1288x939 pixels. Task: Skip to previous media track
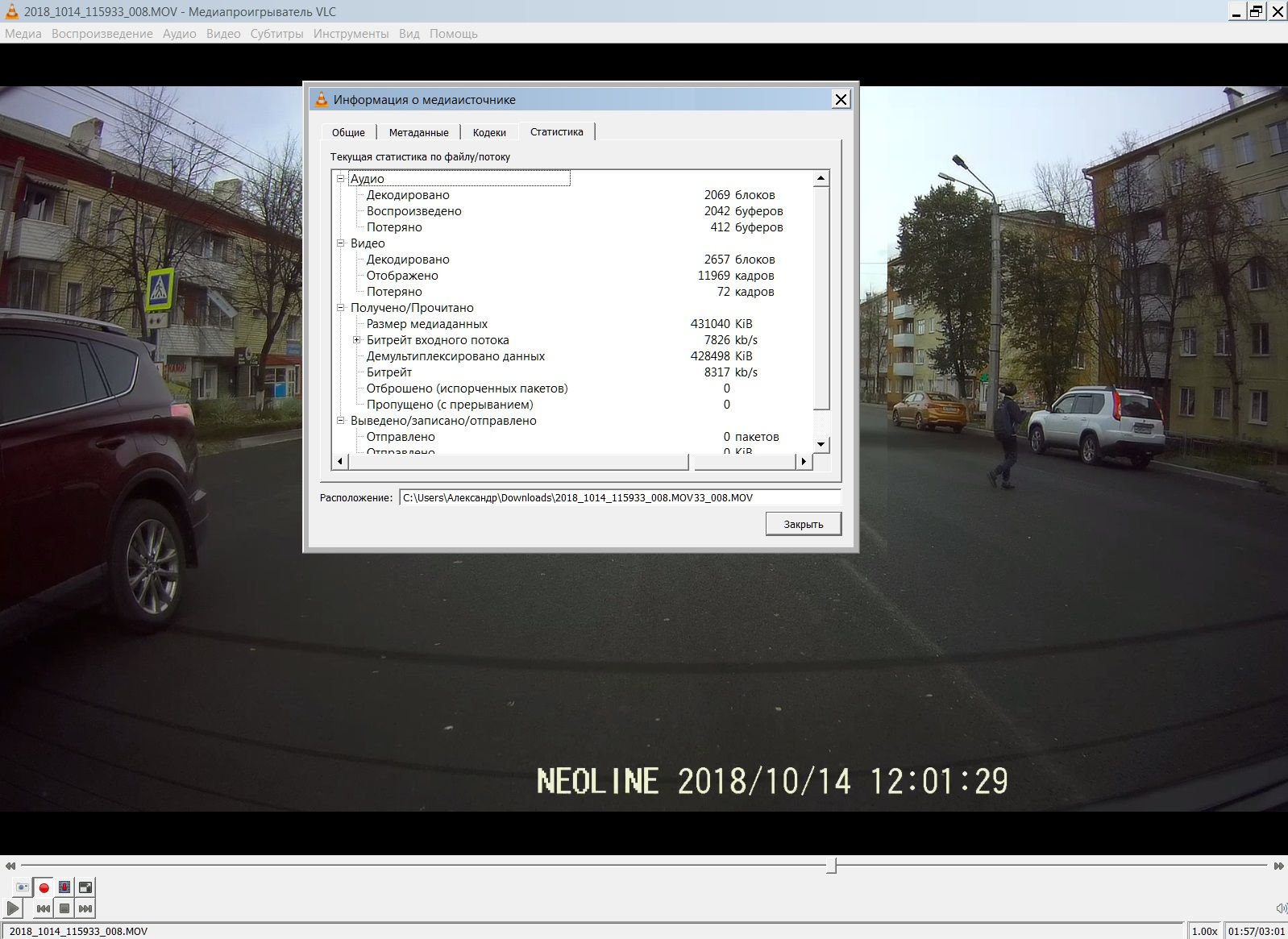(x=44, y=908)
